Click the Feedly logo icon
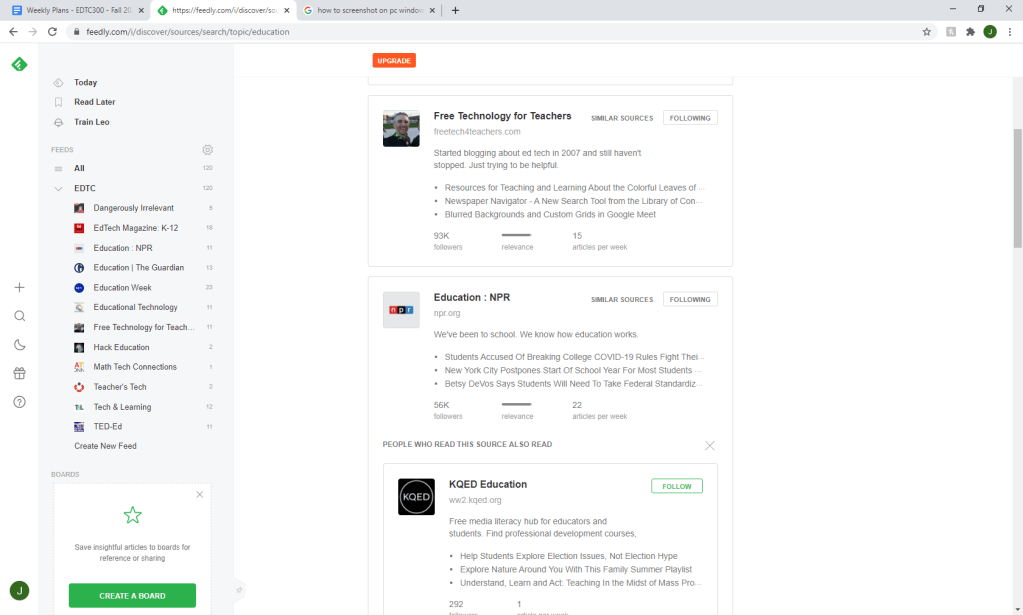The image size is (1023, 615). click(x=19, y=65)
